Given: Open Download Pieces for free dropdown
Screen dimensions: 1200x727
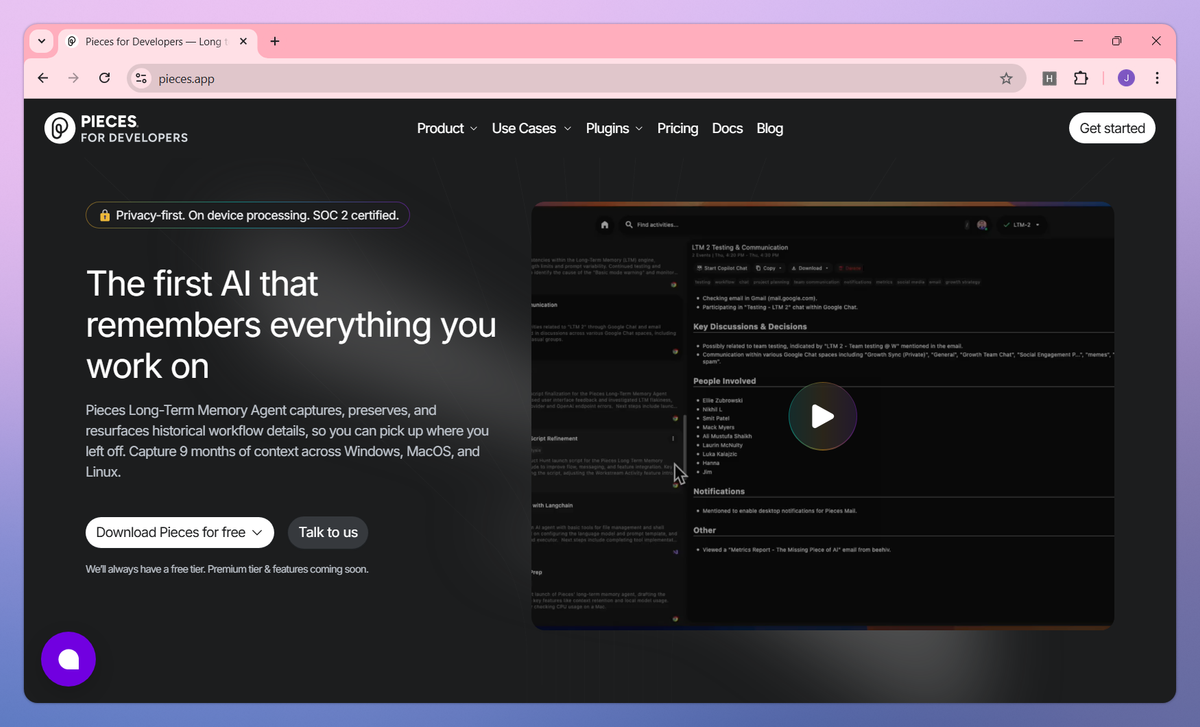Looking at the screenshot, I should [179, 532].
